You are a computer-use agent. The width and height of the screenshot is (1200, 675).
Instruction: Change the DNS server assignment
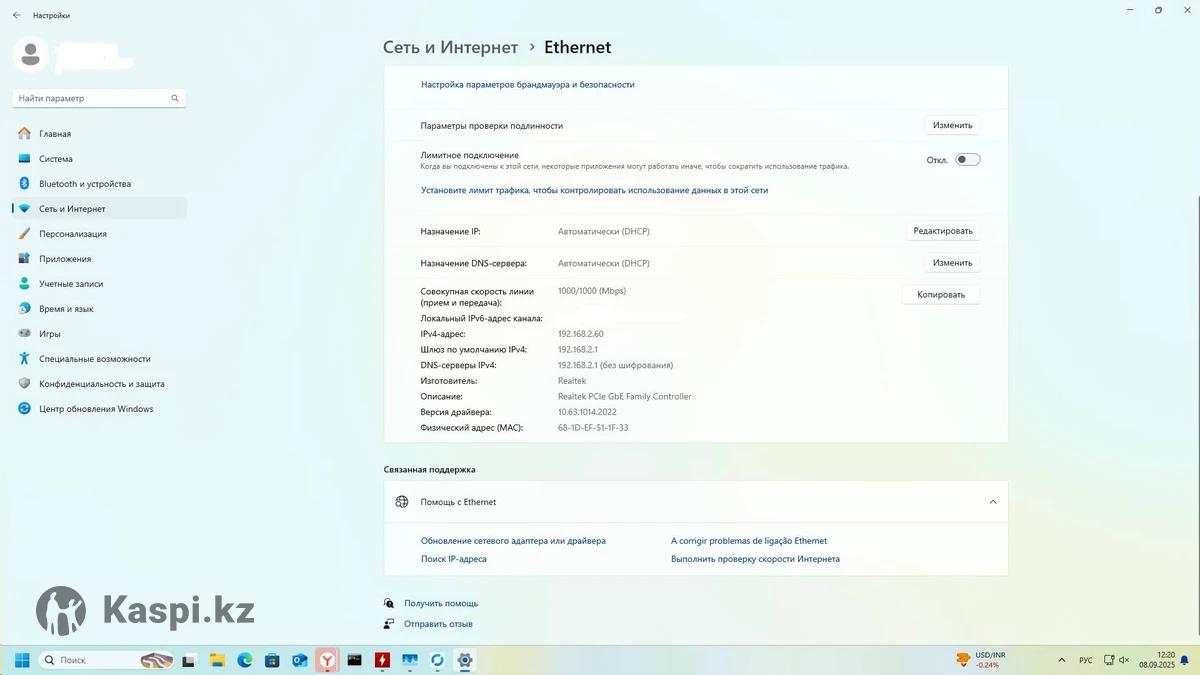951,263
